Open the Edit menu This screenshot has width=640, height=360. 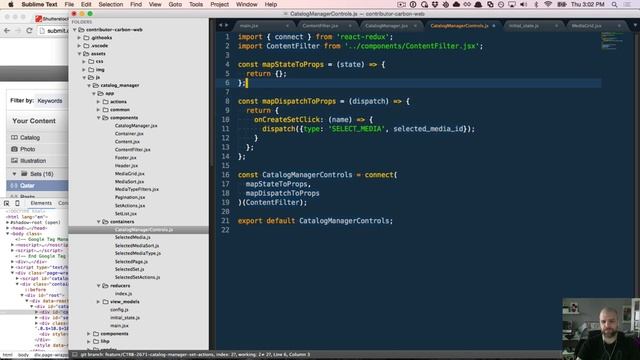tap(86, 4)
